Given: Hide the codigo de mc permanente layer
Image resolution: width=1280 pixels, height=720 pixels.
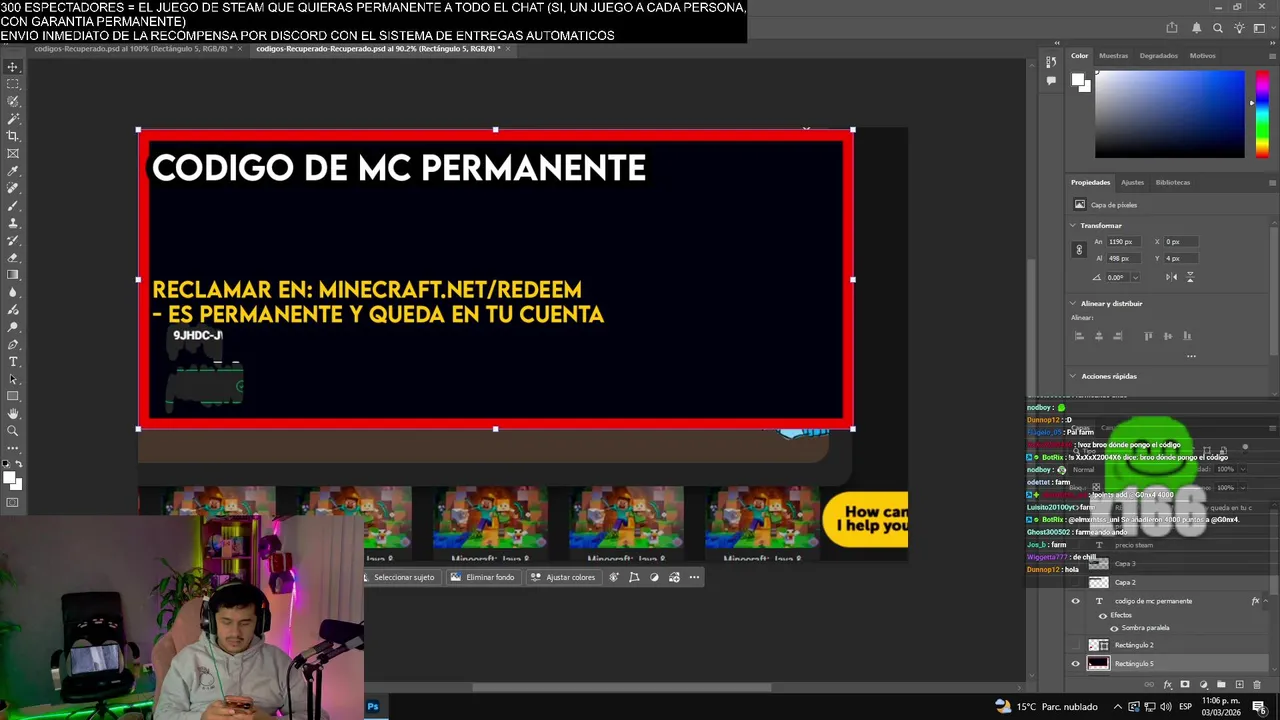Looking at the screenshot, I should 1076,601.
